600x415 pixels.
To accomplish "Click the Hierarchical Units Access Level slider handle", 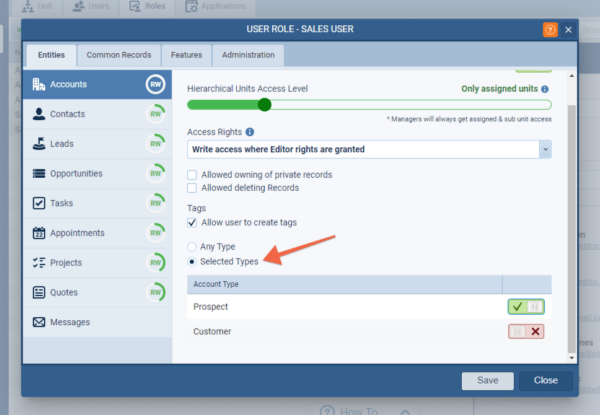I will click(264, 104).
